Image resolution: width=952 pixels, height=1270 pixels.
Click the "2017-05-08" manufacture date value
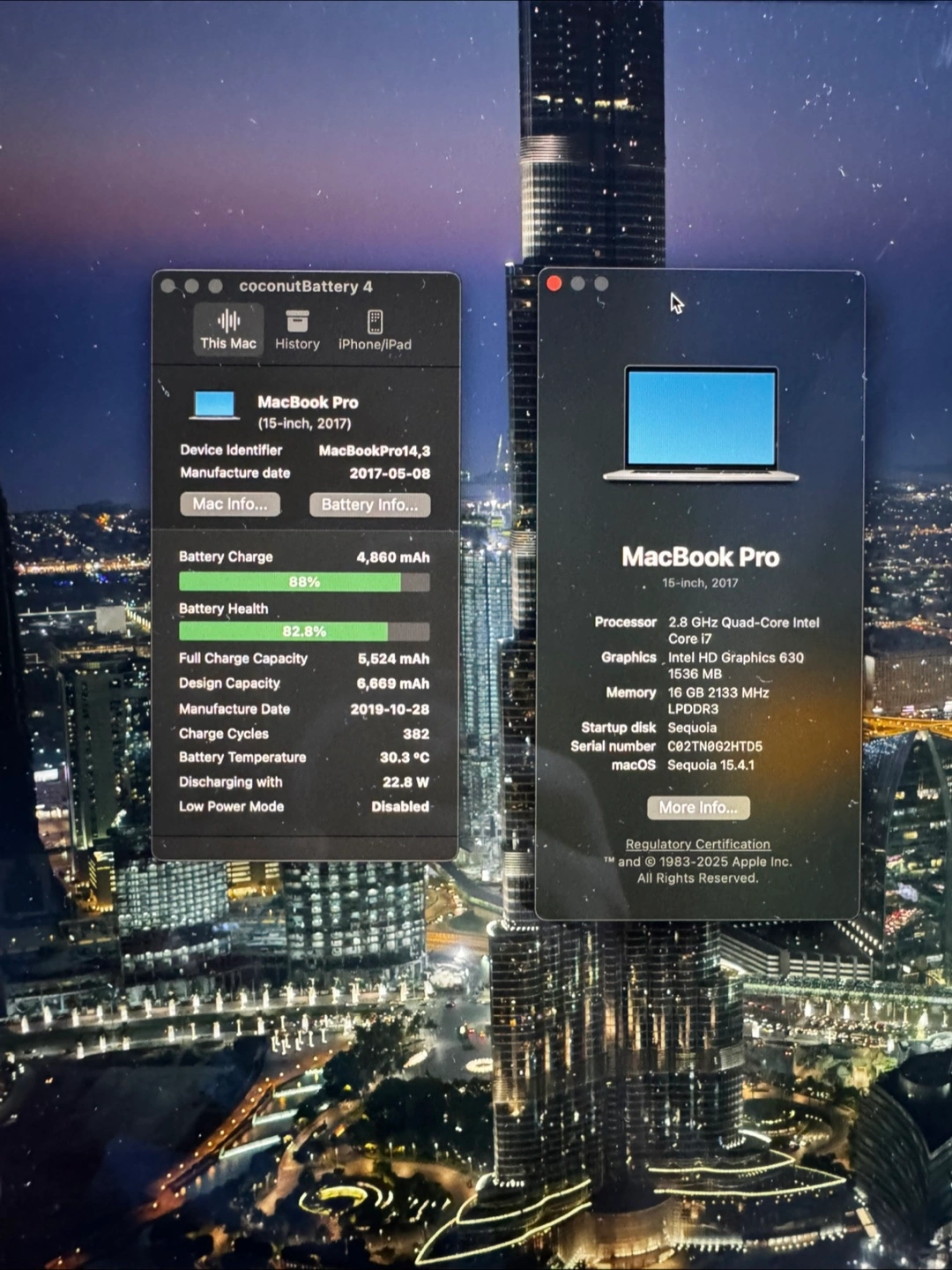(x=390, y=474)
